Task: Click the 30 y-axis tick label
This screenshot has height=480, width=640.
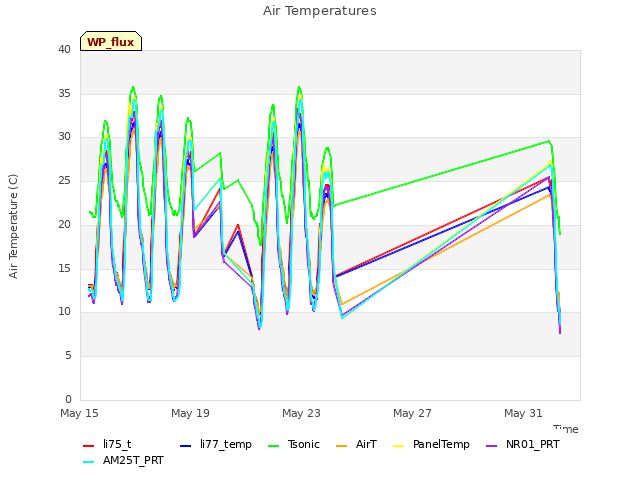Action: tap(64, 137)
